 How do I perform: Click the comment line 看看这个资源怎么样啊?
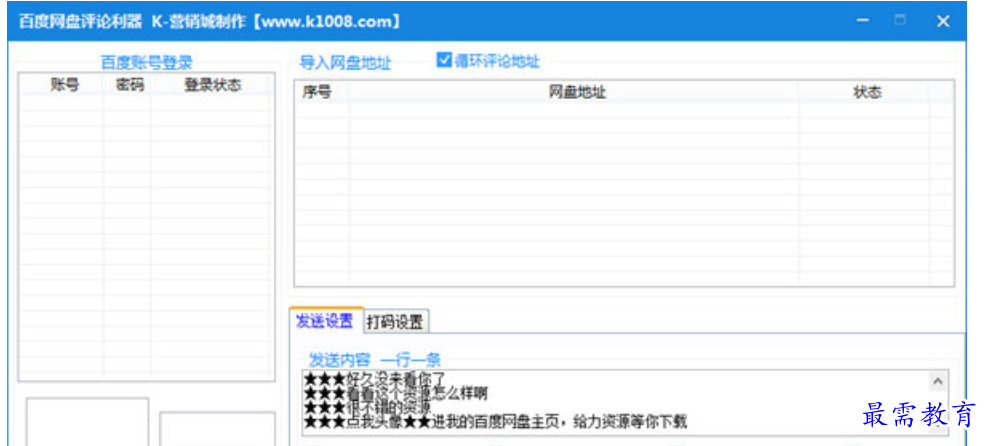[x=395, y=393]
